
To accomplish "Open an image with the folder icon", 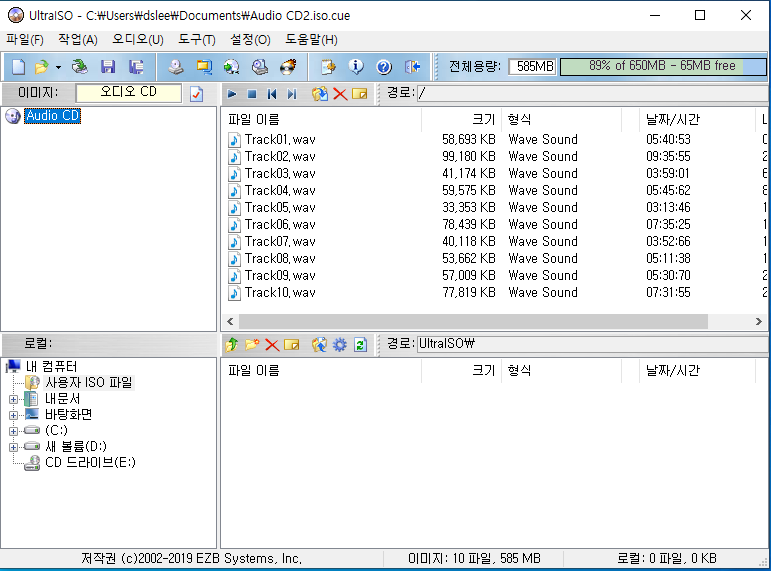I will (42, 67).
